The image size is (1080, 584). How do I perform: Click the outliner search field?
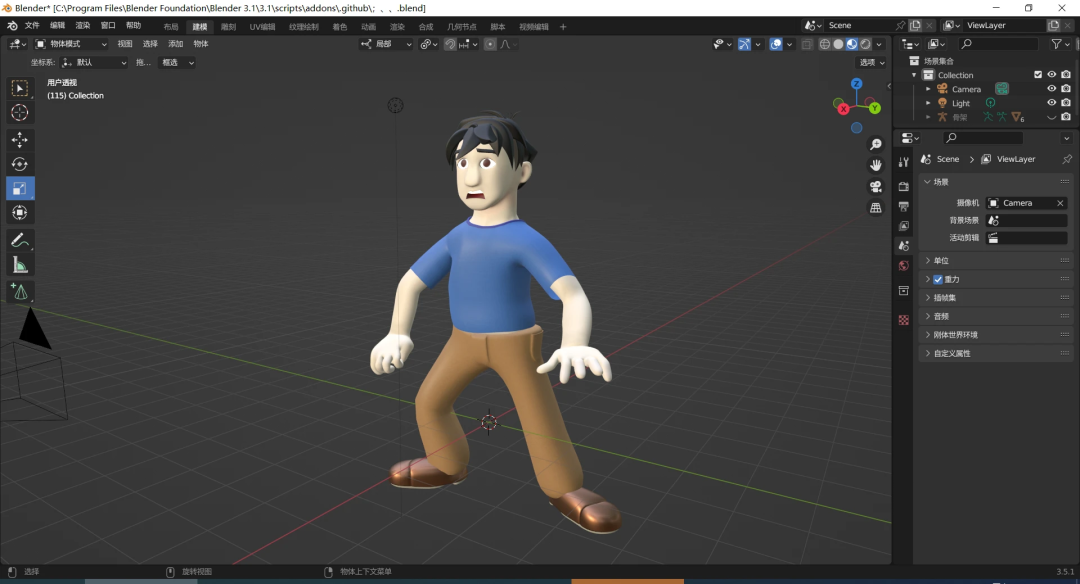coord(998,44)
